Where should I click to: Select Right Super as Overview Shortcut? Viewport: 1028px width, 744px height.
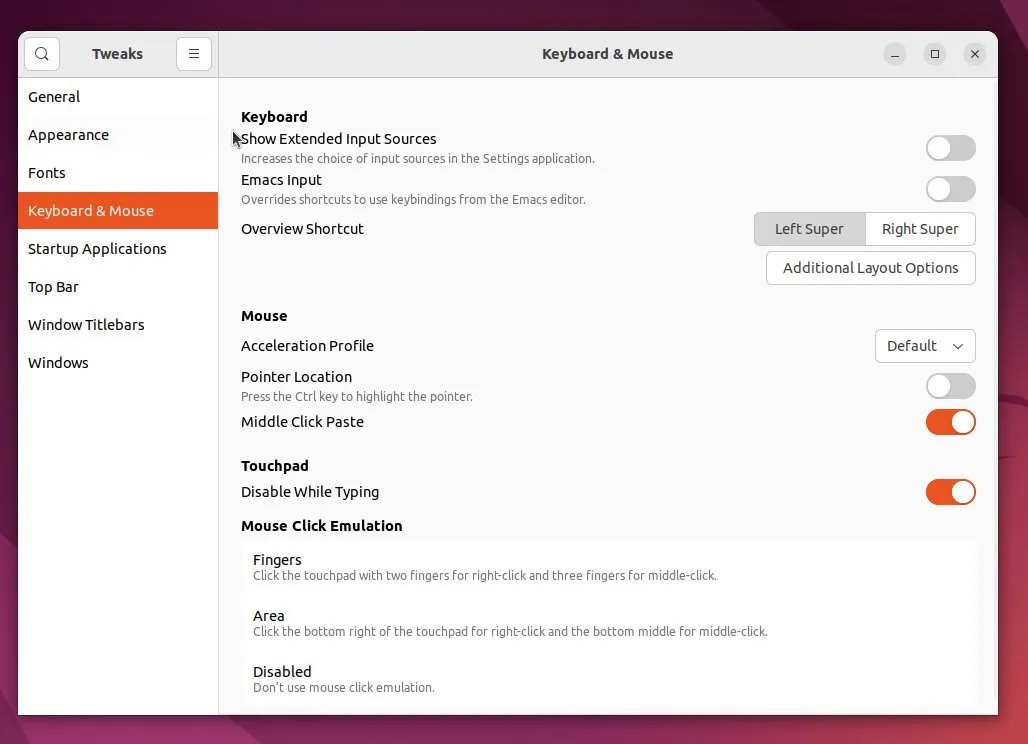point(919,229)
